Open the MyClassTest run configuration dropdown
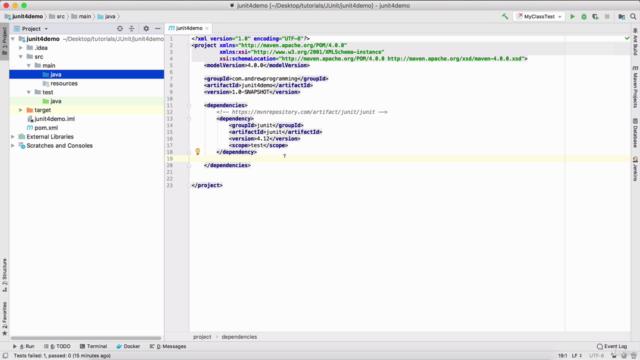The width and height of the screenshot is (640, 360). click(539, 16)
